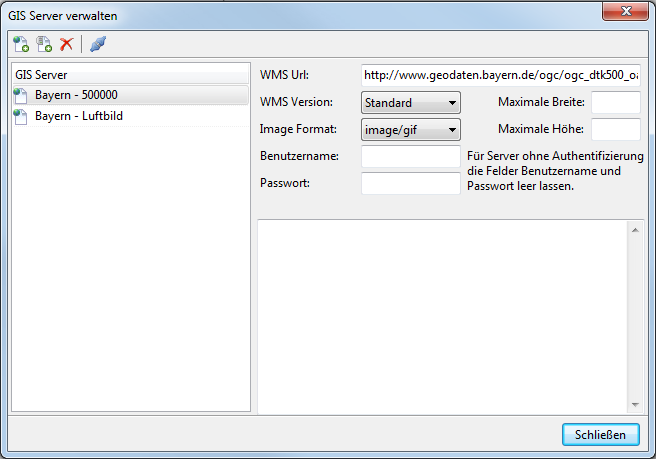Select the Bayern - Luftbild server entry

(x=79, y=117)
